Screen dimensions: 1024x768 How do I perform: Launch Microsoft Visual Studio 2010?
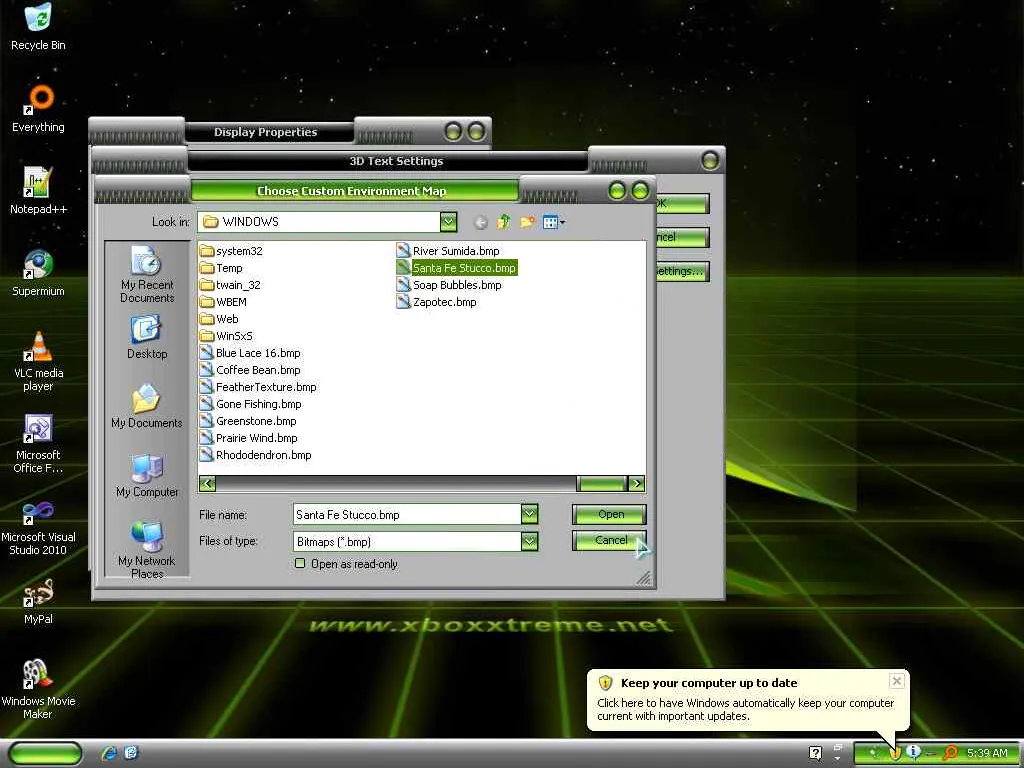(38, 526)
